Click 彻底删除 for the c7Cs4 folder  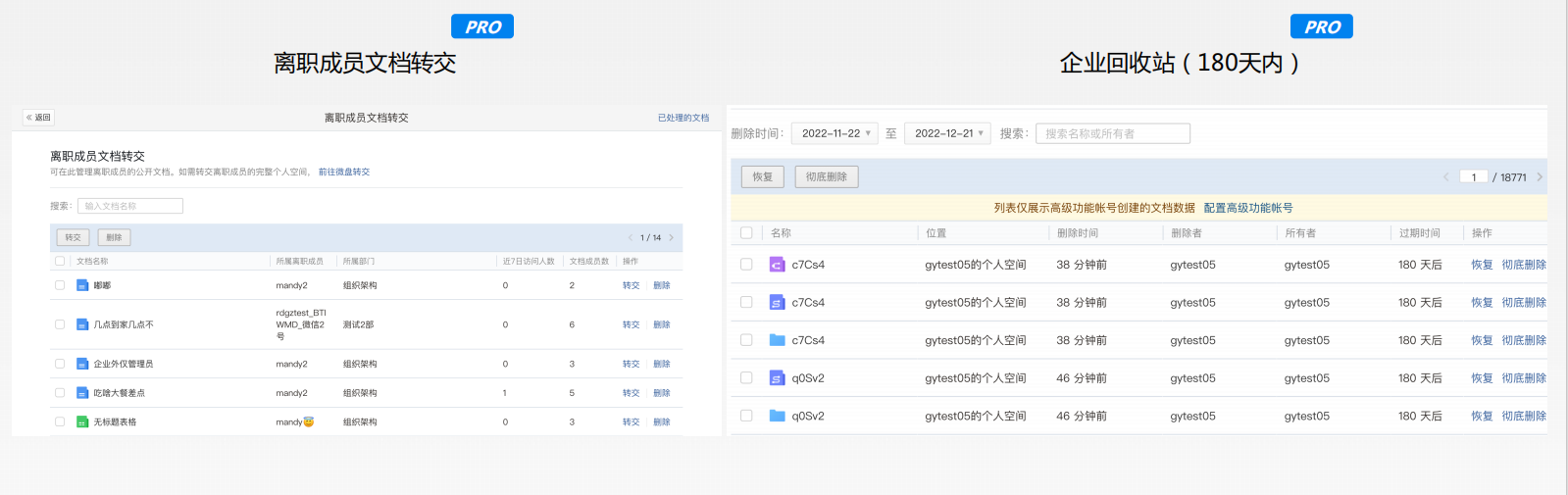click(1524, 340)
